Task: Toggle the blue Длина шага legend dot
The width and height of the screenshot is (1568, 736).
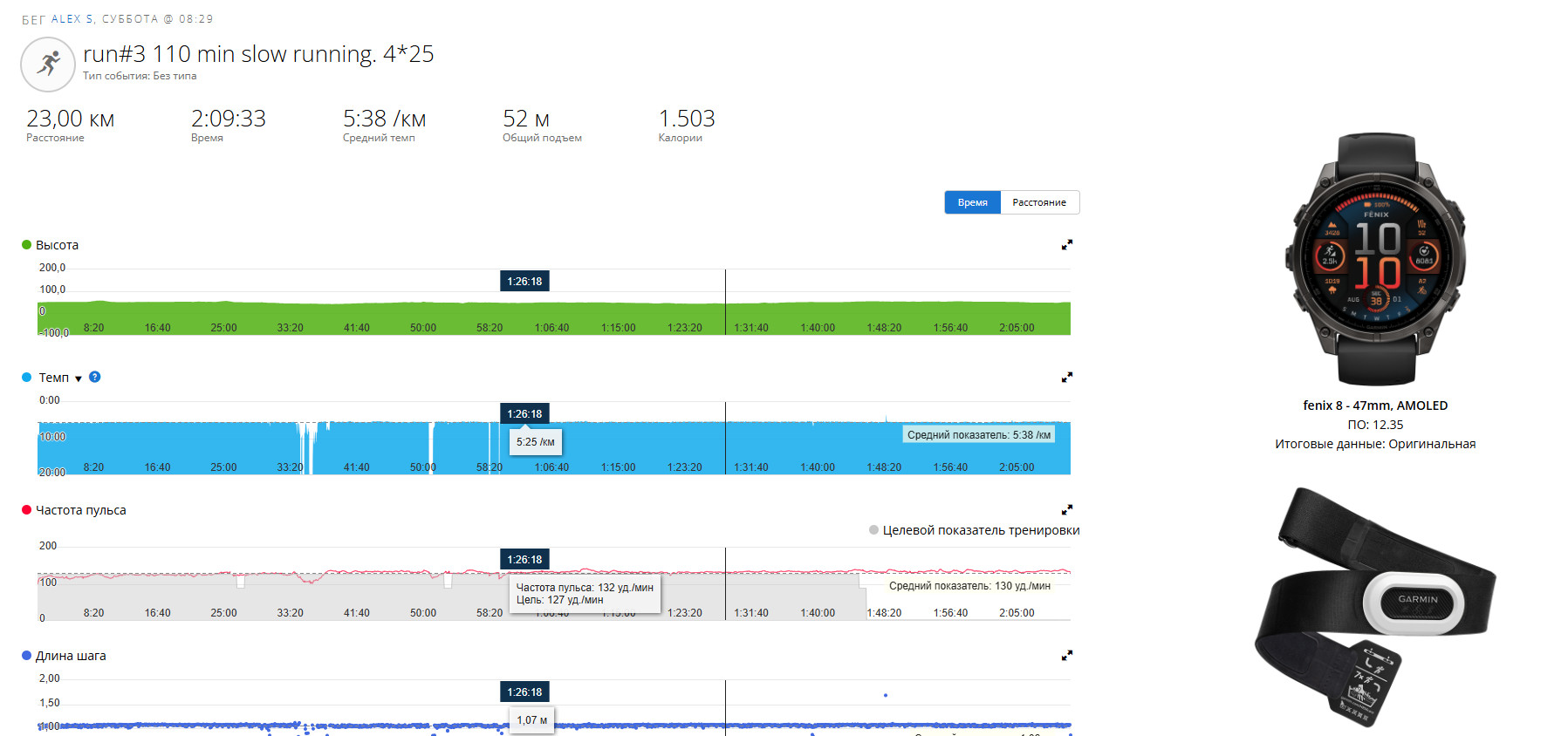Action: pos(26,656)
